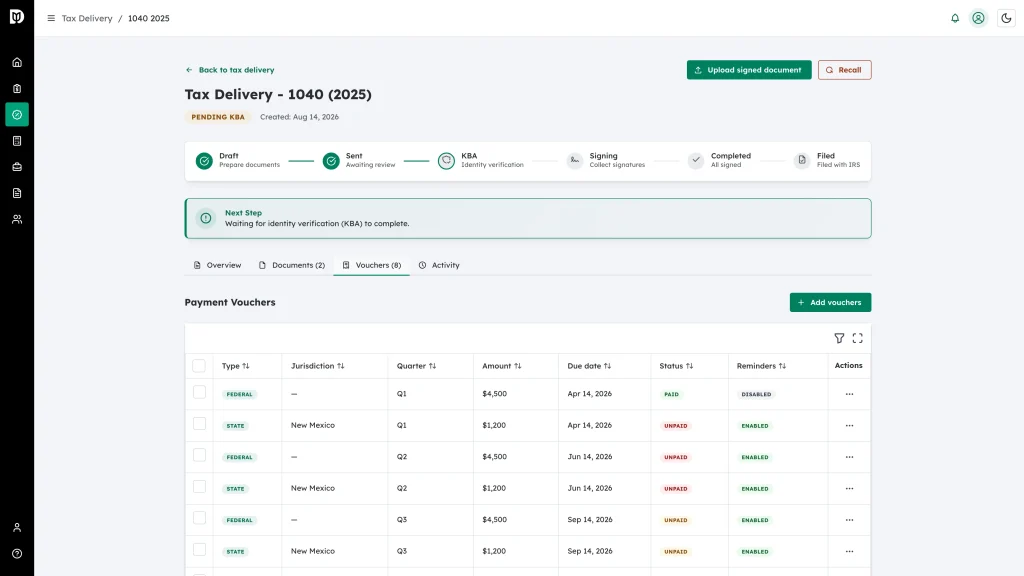Open actions menu for Federal Q3 row
Viewport: 1024px width, 576px height.
849,520
